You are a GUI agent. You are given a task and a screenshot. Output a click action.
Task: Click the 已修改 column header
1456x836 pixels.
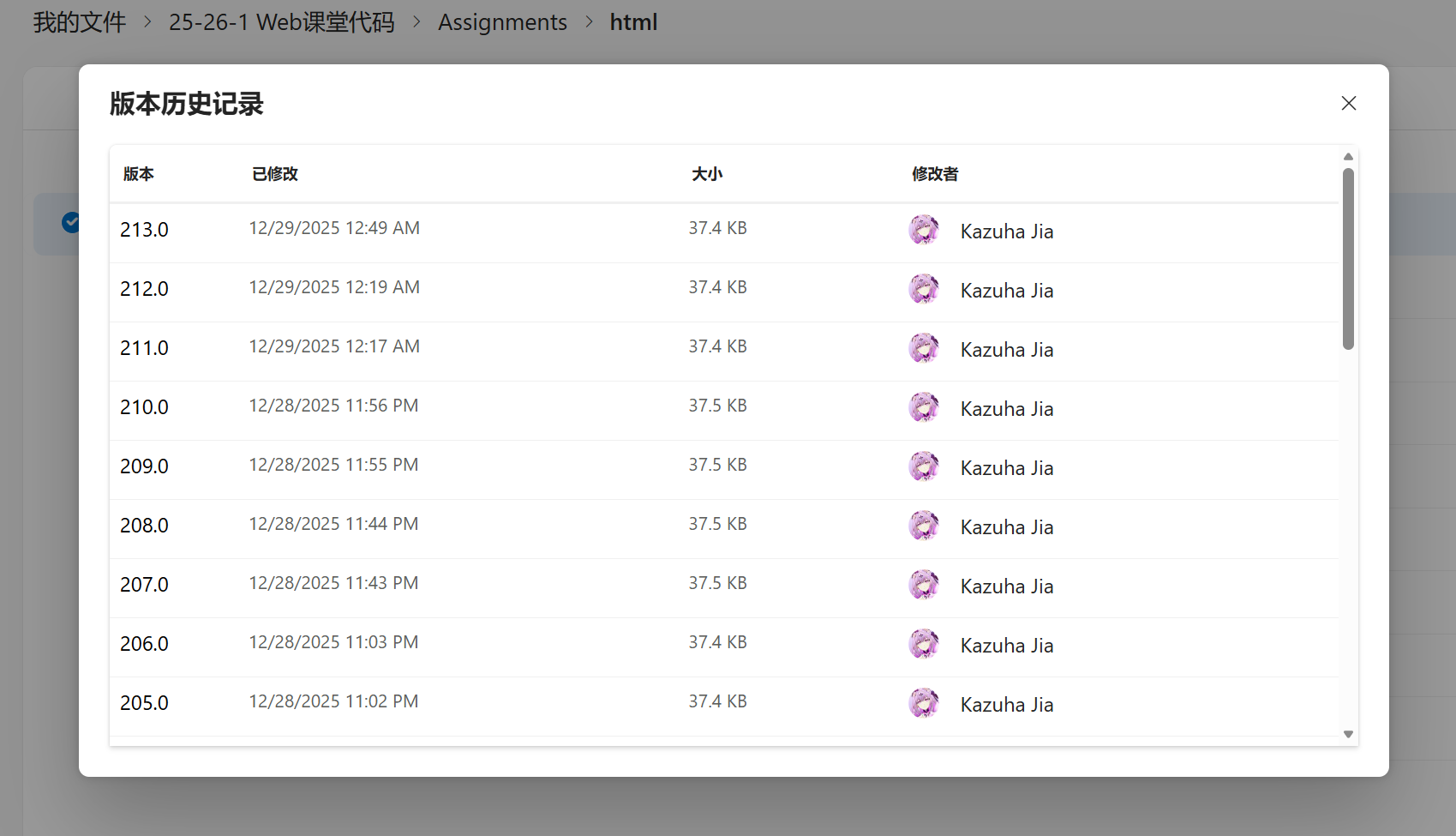tap(274, 174)
